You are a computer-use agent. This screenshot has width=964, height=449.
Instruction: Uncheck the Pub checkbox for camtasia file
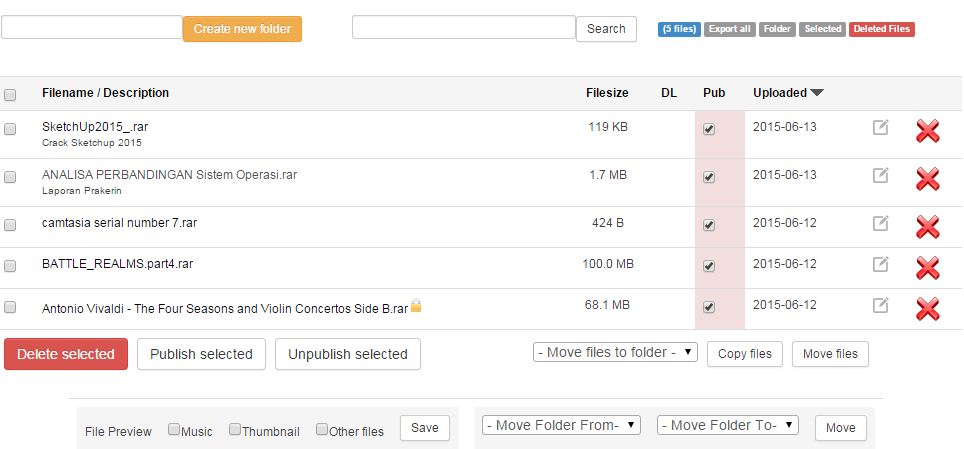point(709,224)
